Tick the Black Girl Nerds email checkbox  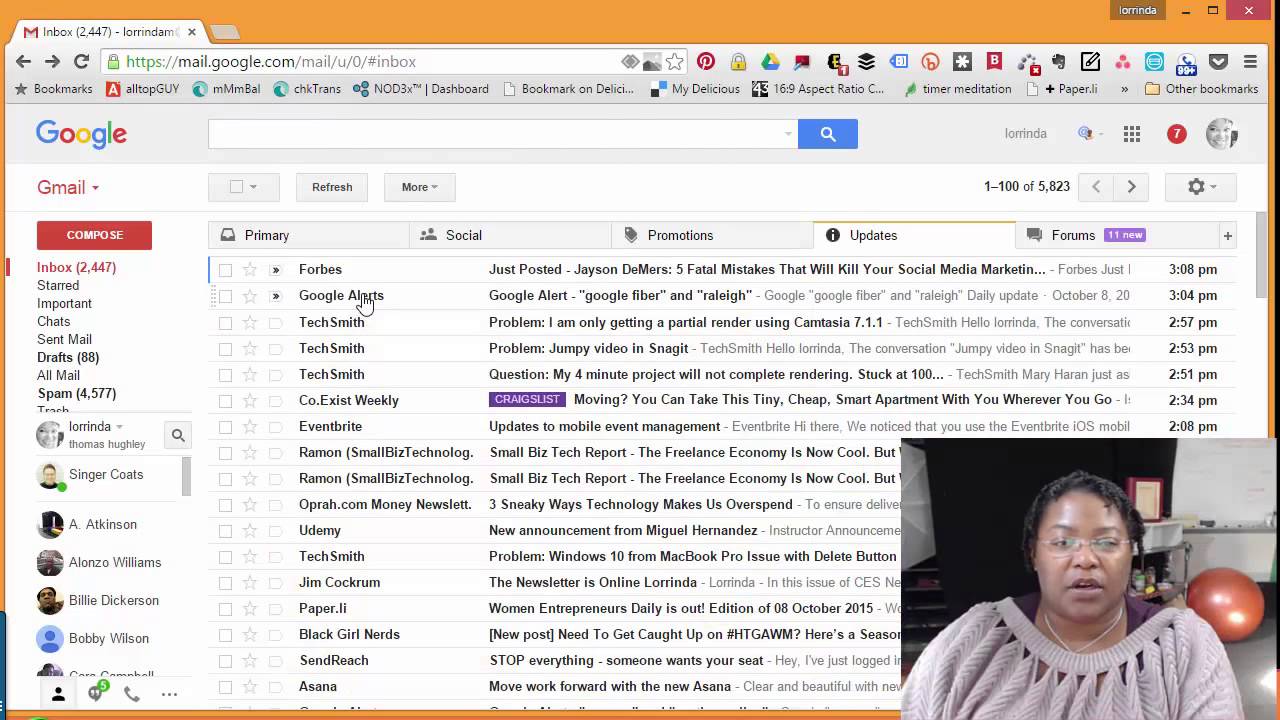click(x=225, y=634)
